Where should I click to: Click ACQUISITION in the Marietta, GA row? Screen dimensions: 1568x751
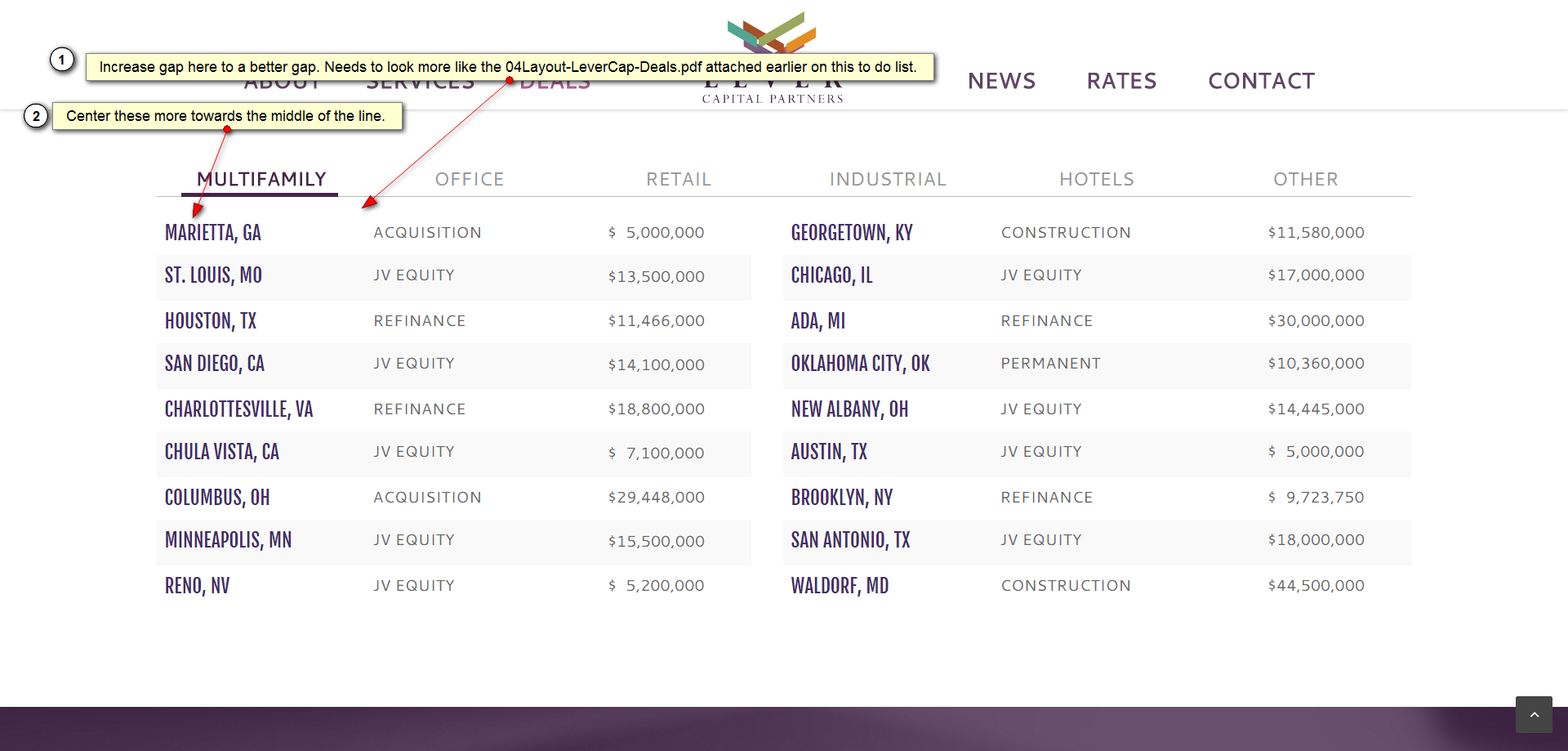428,233
